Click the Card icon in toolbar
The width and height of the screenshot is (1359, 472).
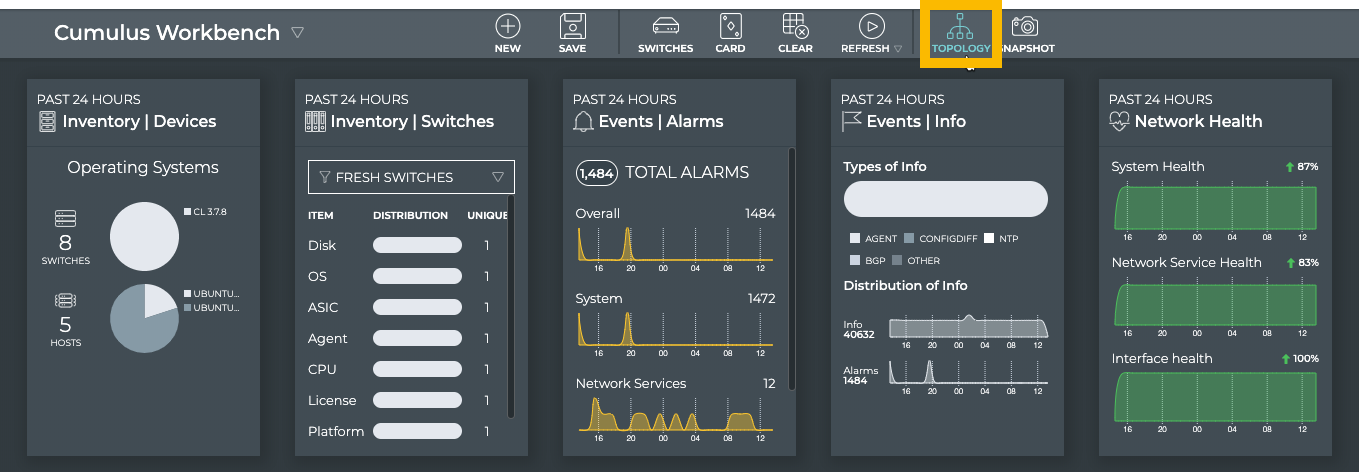point(730,27)
